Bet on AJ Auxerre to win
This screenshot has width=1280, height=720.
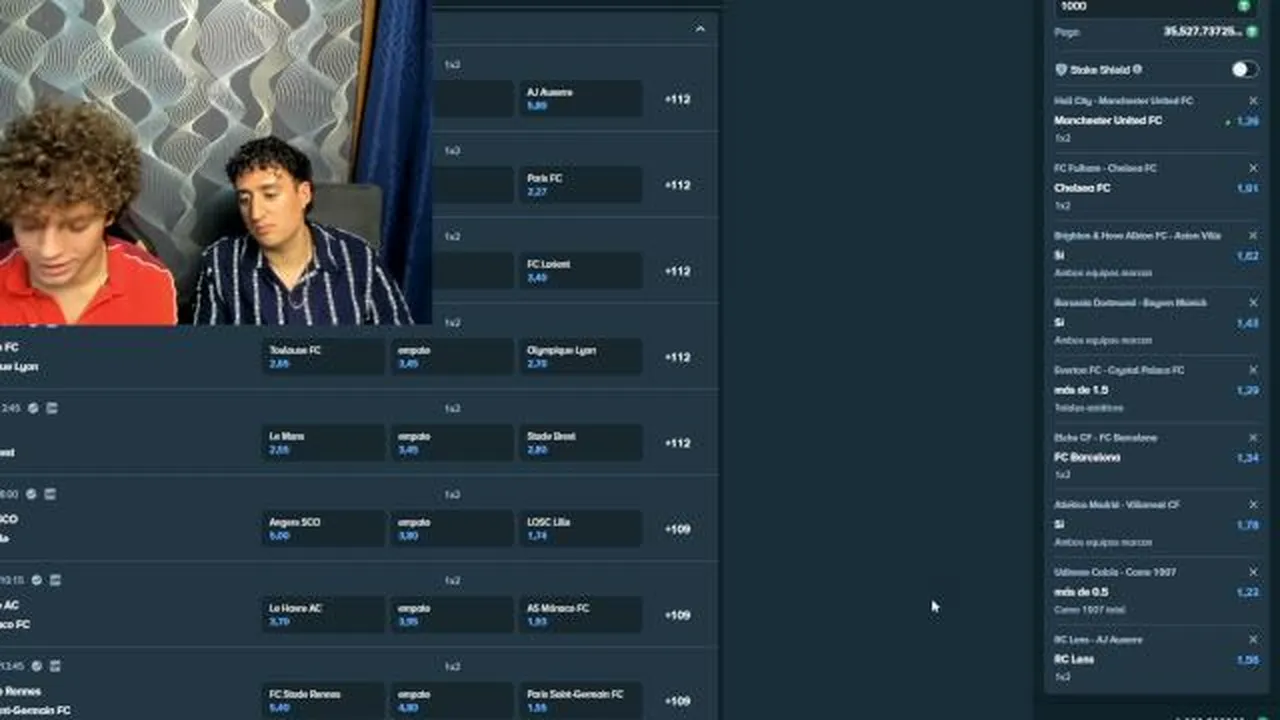coord(580,98)
